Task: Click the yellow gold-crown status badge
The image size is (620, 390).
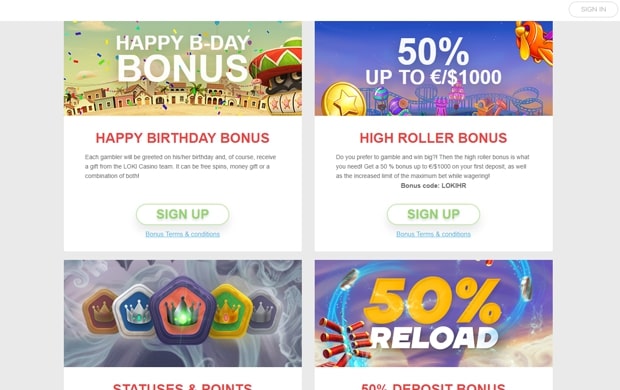Action: pyautogui.click(x=231, y=311)
